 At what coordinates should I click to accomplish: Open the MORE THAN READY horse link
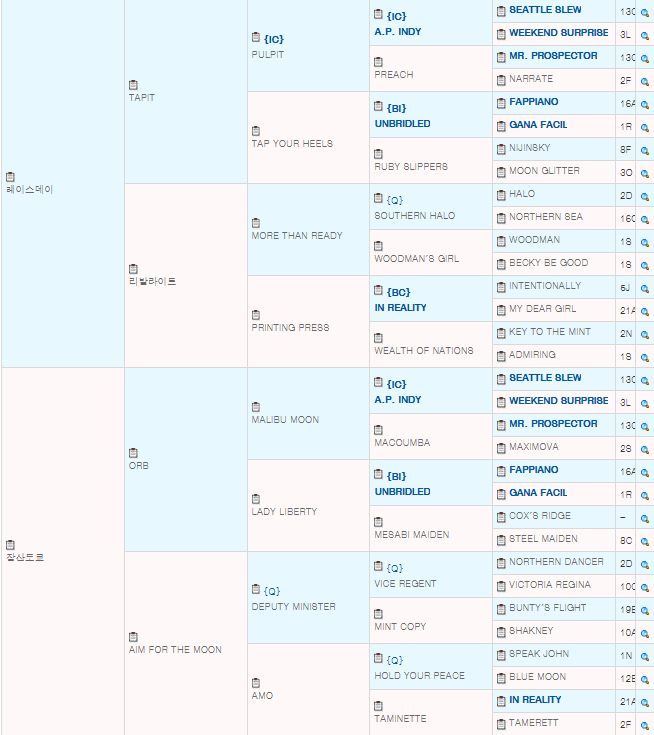click(x=296, y=236)
